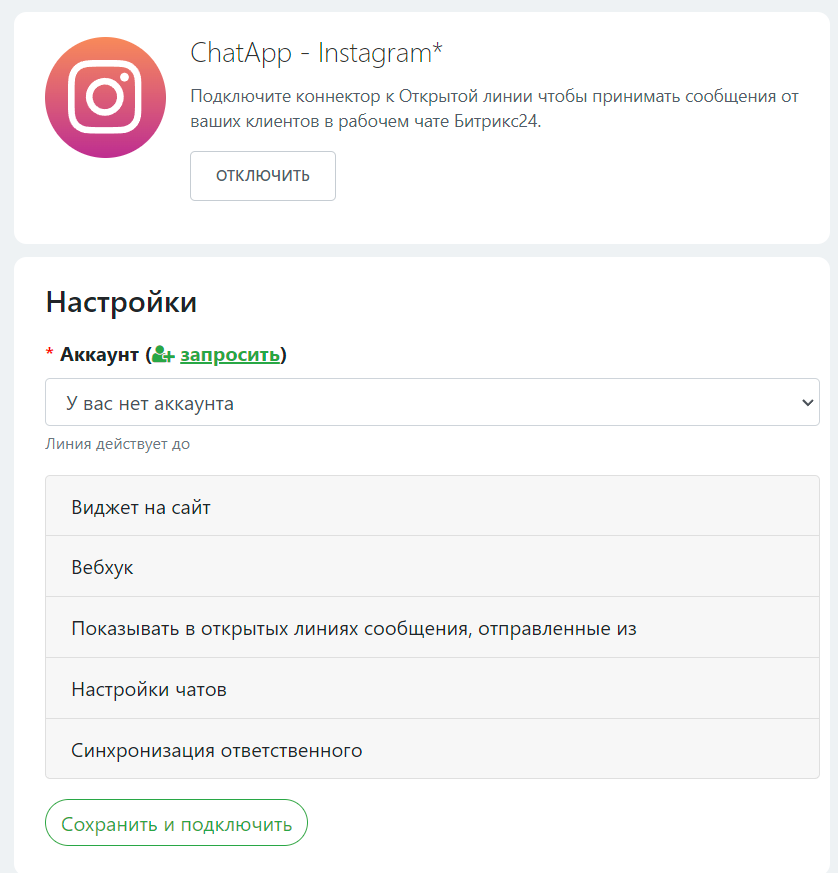Click the red required asterisk before Аккаунт
Image resolution: width=838 pixels, height=873 pixels.
click(x=50, y=352)
